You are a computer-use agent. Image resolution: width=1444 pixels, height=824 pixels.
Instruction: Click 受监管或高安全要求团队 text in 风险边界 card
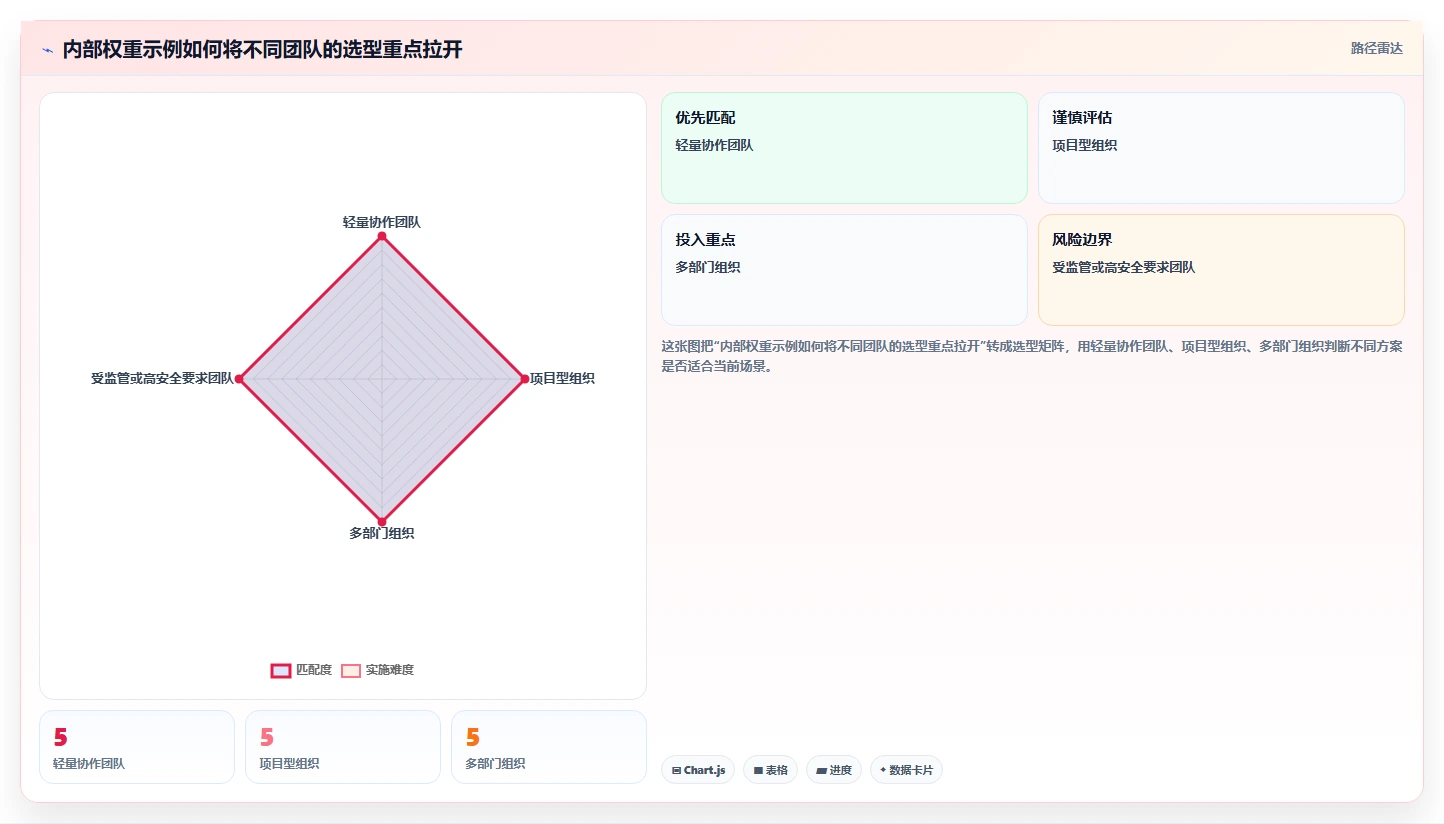(x=1124, y=267)
